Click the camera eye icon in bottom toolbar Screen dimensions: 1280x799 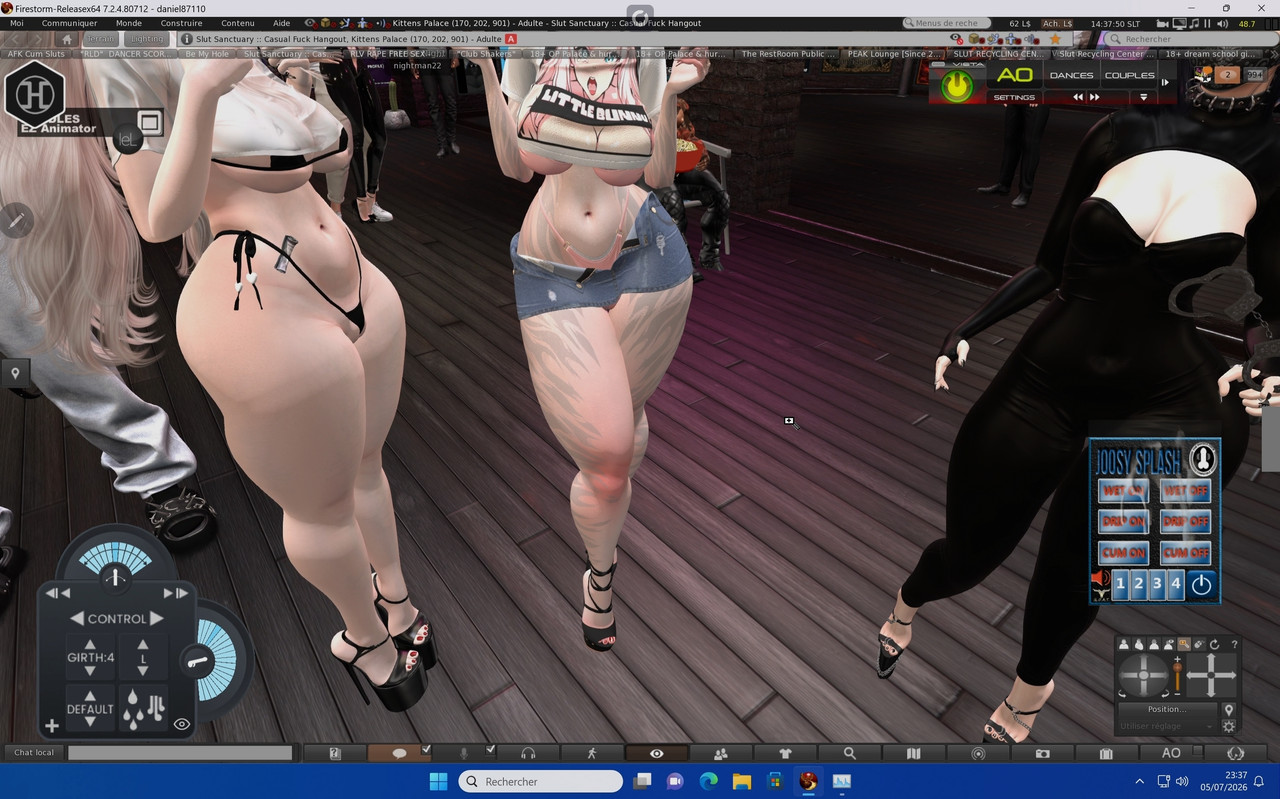click(656, 753)
